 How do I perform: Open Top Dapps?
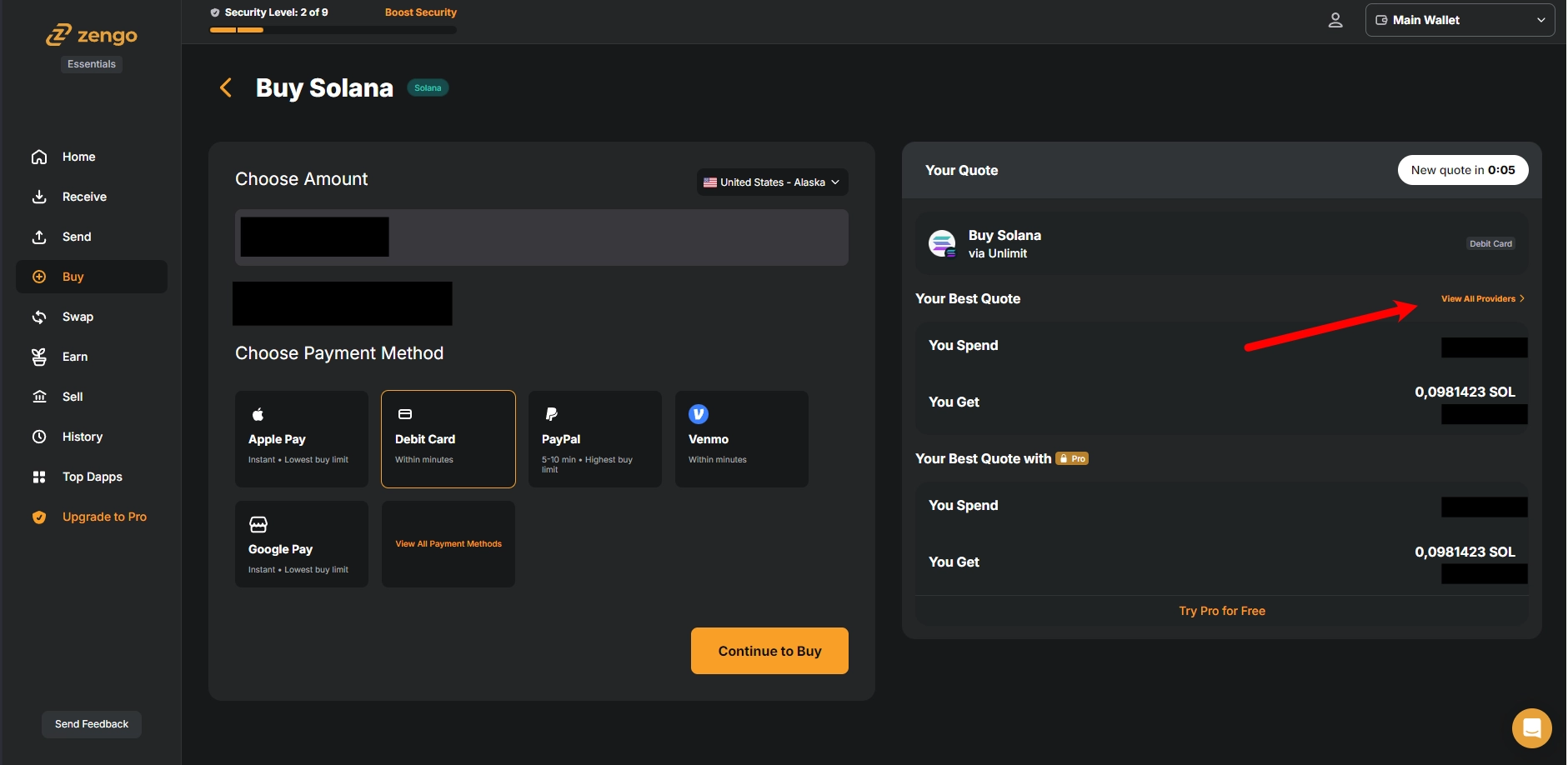(93, 477)
